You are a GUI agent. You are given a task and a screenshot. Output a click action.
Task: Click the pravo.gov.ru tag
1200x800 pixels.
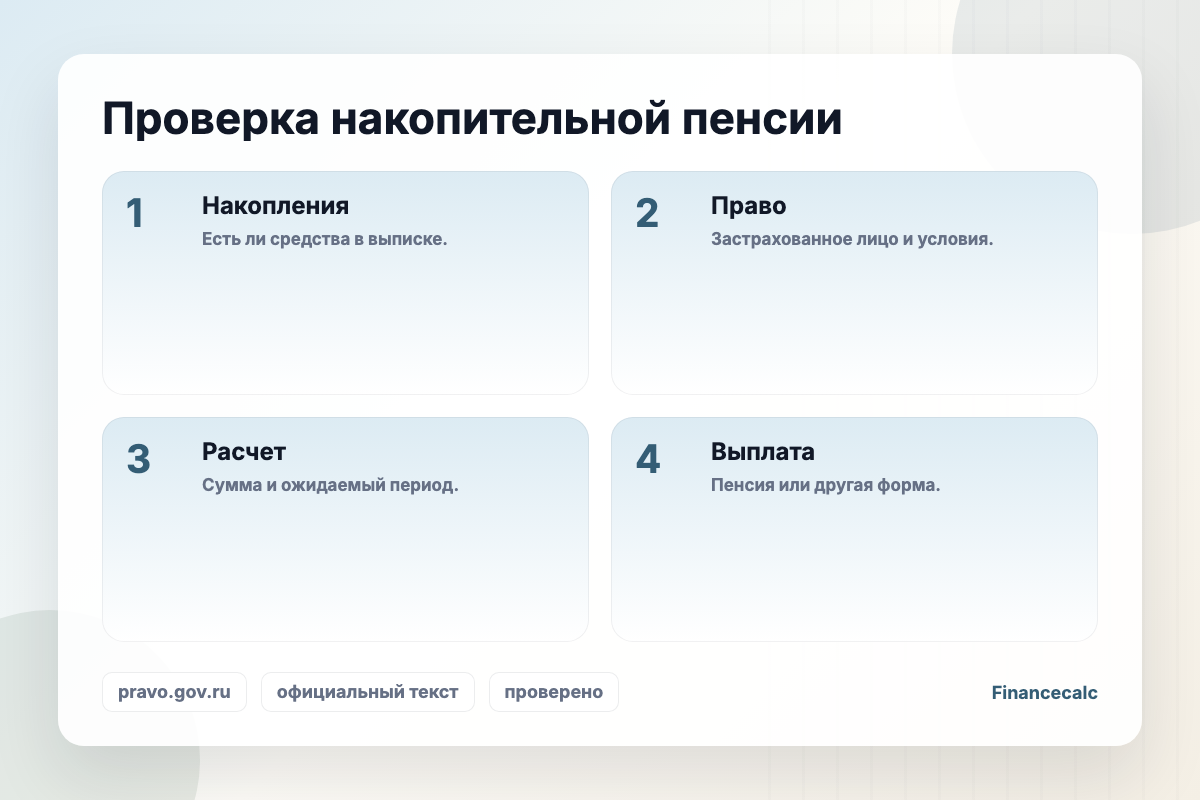(x=174, y=692)
